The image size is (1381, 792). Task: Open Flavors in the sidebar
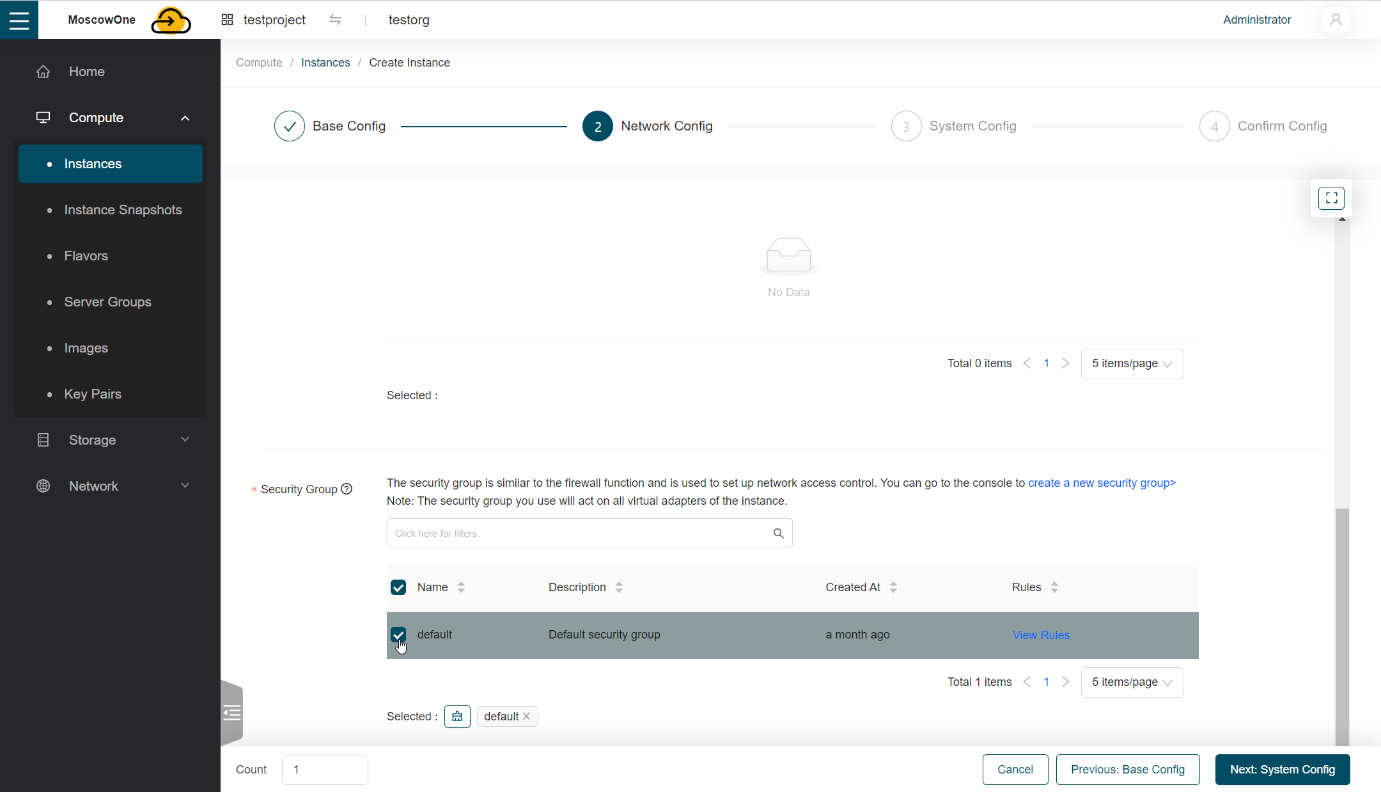pyautogui.click(x=86, y=256)
